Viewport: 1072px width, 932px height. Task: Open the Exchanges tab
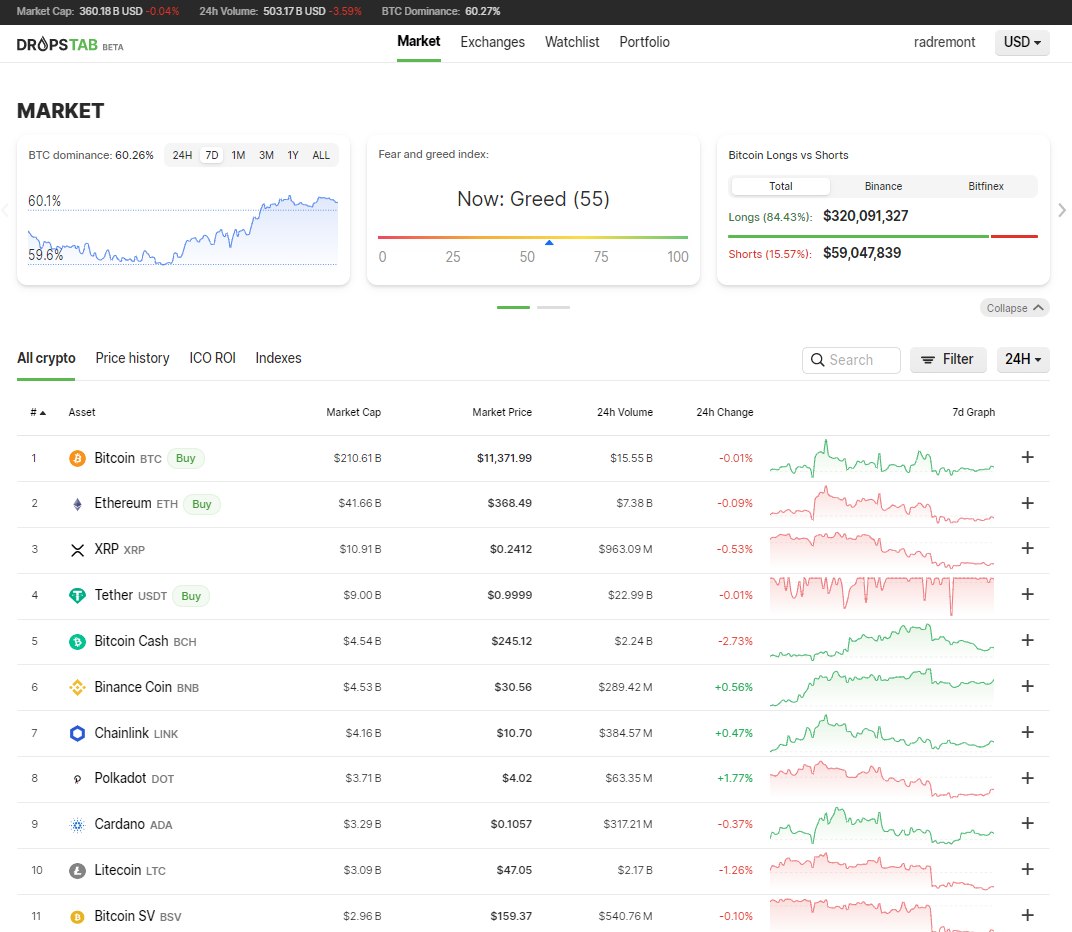492,42
